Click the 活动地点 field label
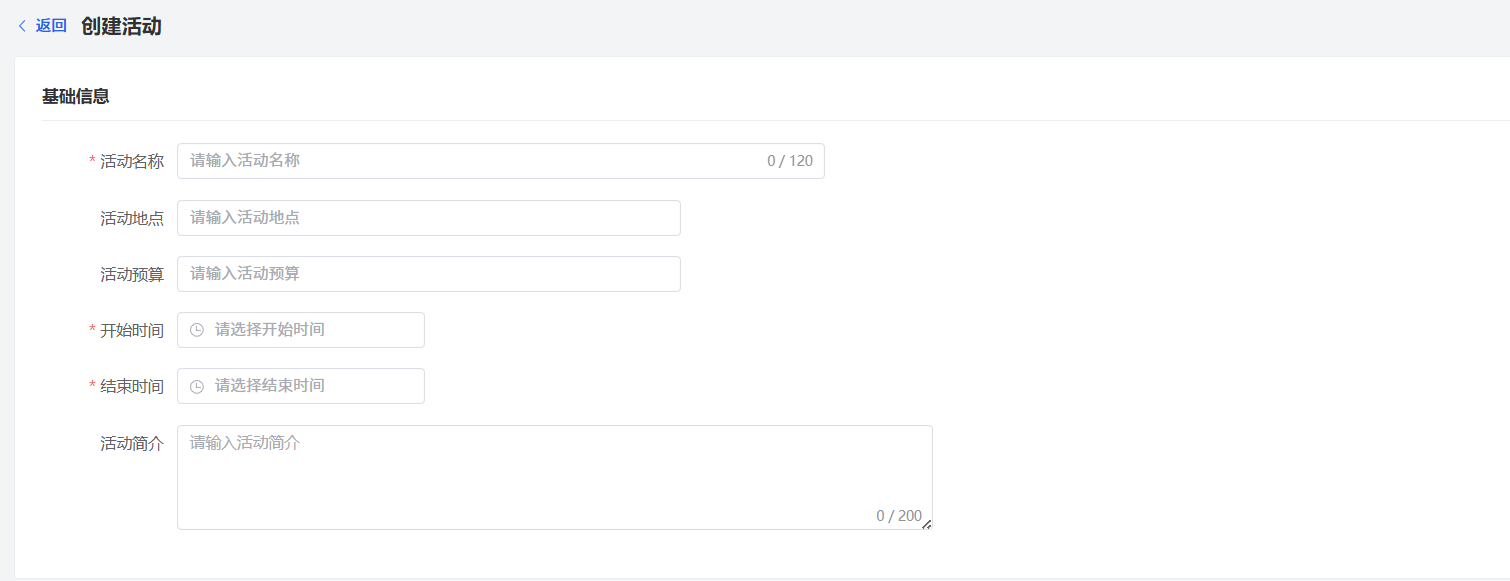 coord(132,218)
